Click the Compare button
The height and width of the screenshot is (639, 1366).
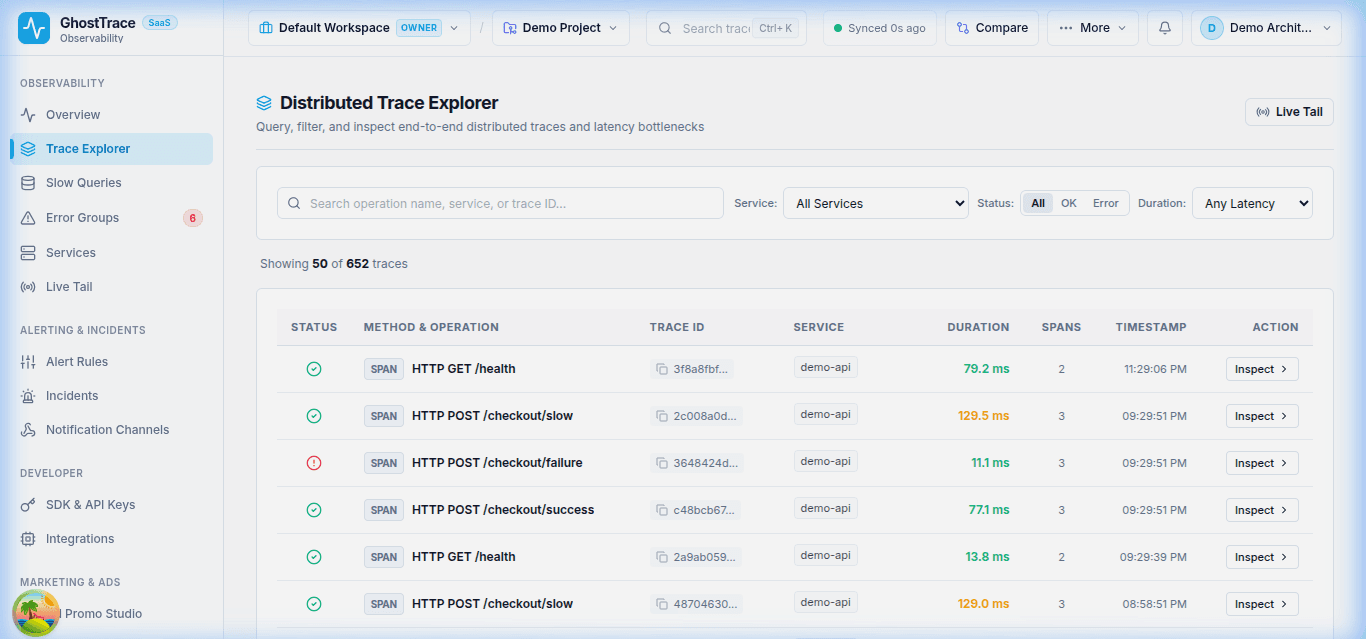[992, 28]
